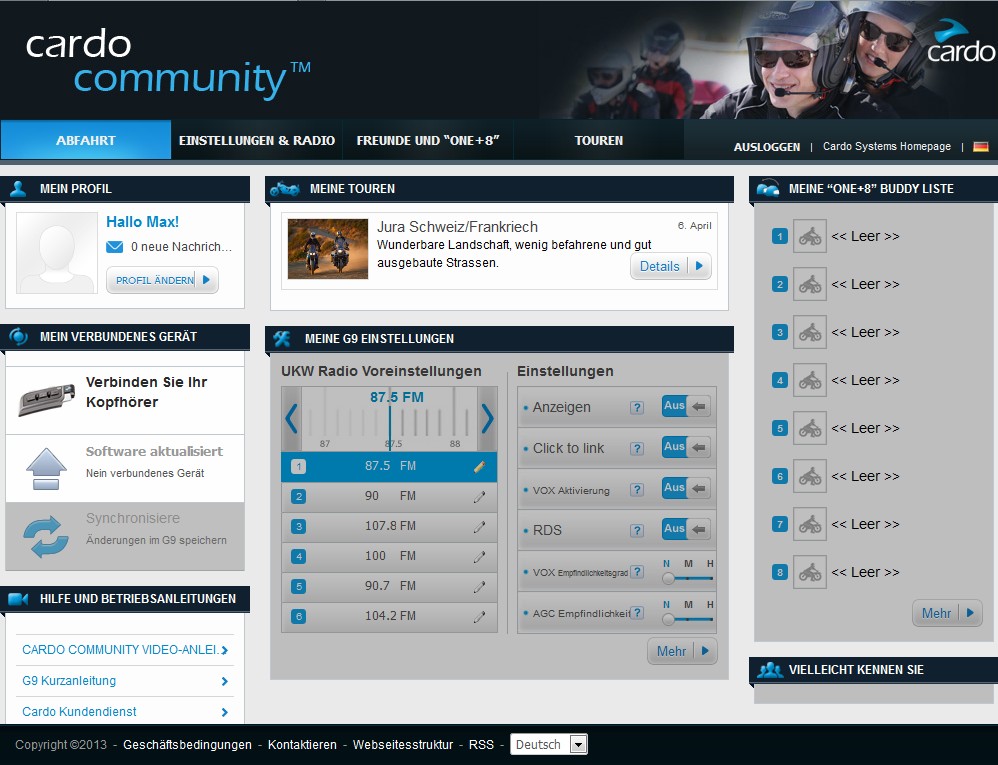Edit the 107.8 FM preset pencil icon
This screenshot has width=998, height=765.
479,526
